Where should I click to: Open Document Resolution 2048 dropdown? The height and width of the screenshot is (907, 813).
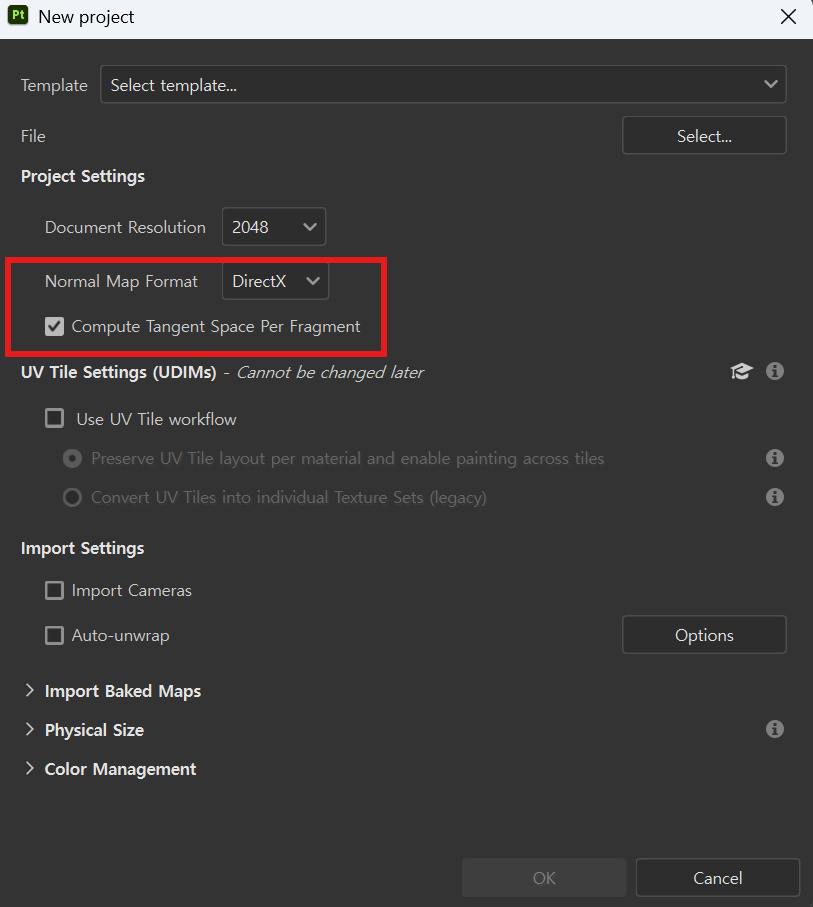[274, 227]
